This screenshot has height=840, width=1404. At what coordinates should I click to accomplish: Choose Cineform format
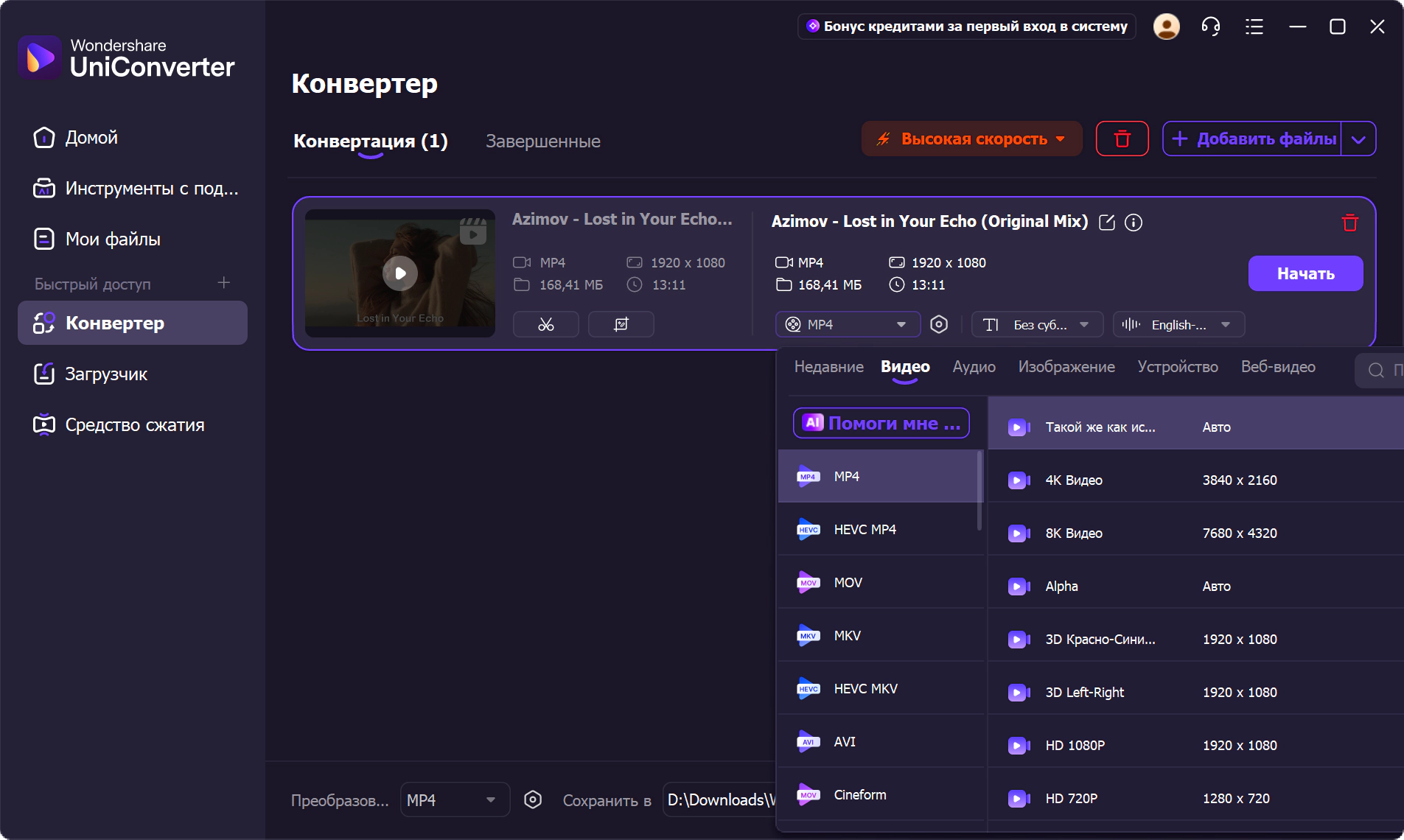click(x=880, y=795)
